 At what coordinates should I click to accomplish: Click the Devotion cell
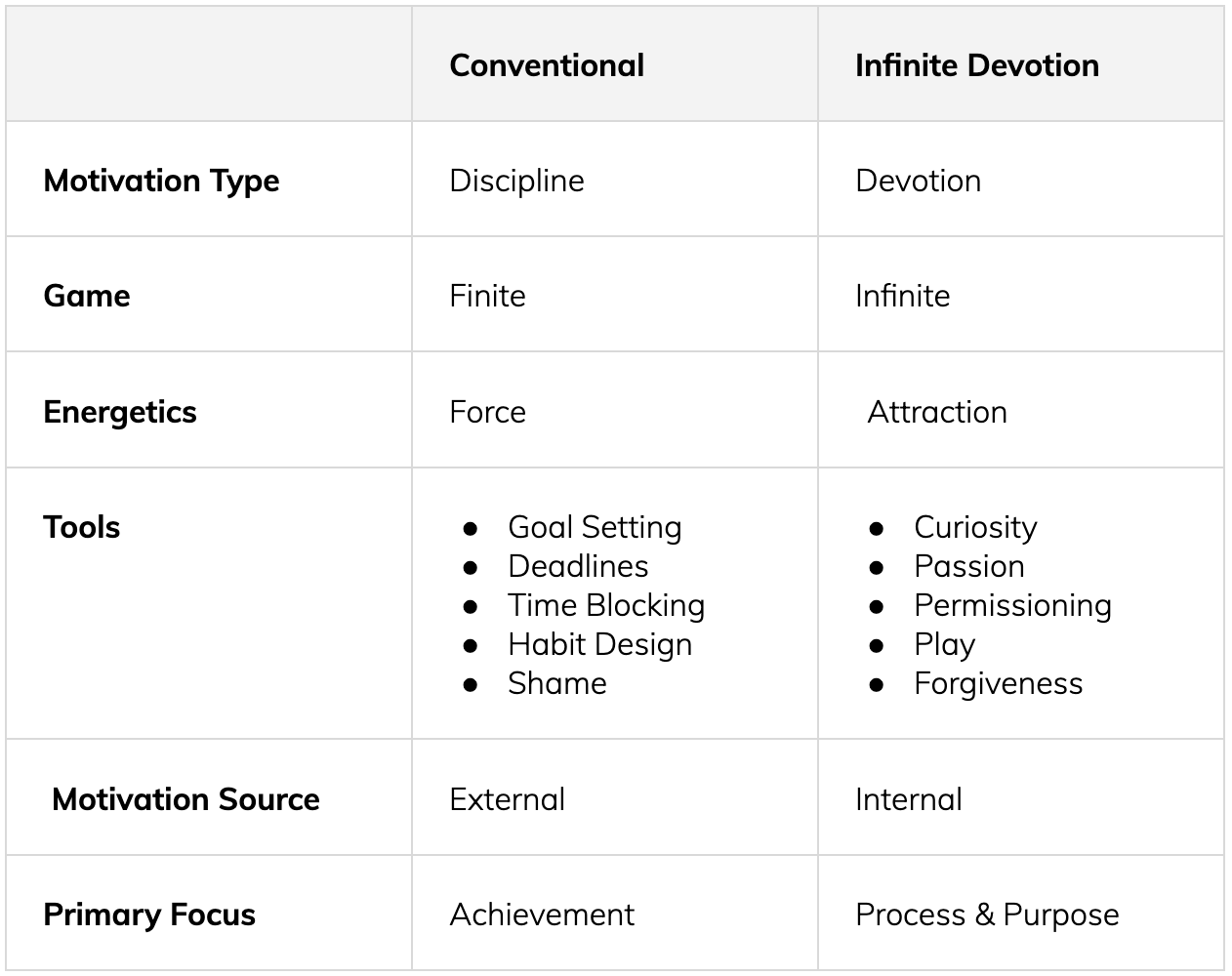point(919,181)
